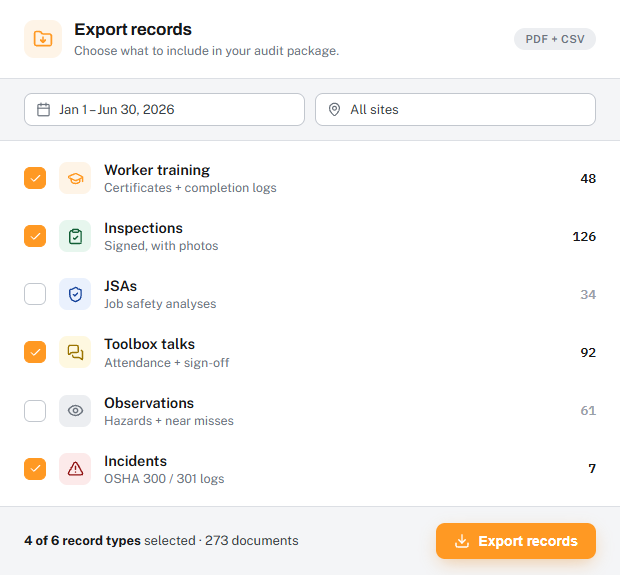Screen dimensions: 620x575
Task: Click the Inspections title
Action: (144, 228)
